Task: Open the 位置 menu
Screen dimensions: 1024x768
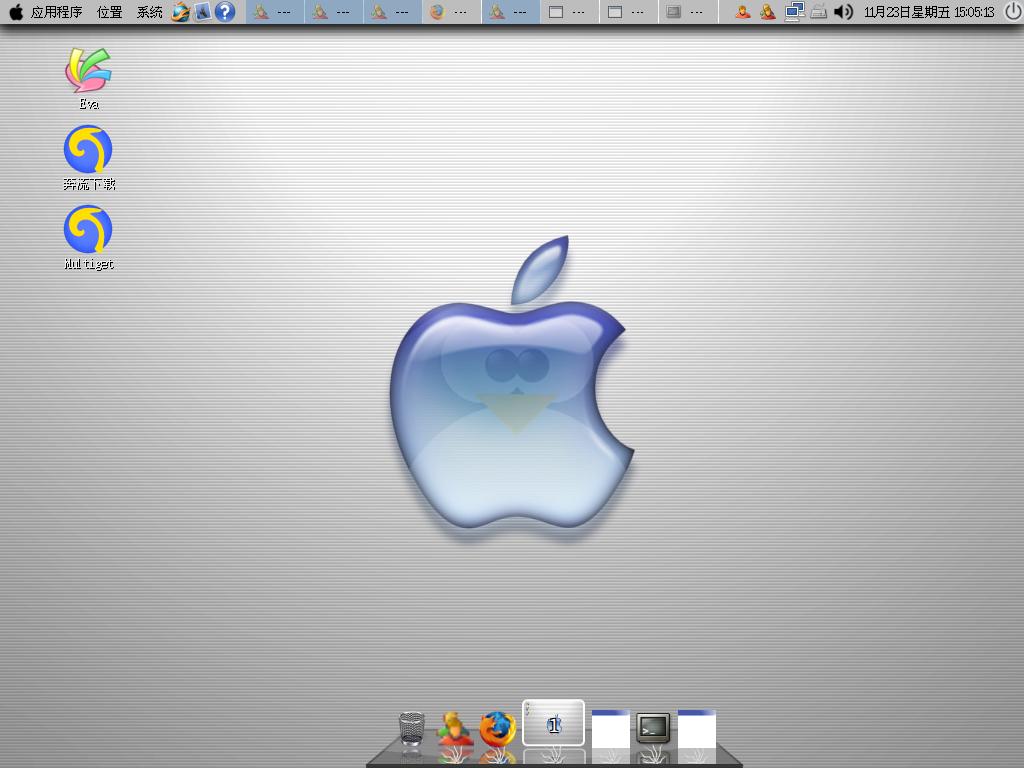Action: point(109,12)
